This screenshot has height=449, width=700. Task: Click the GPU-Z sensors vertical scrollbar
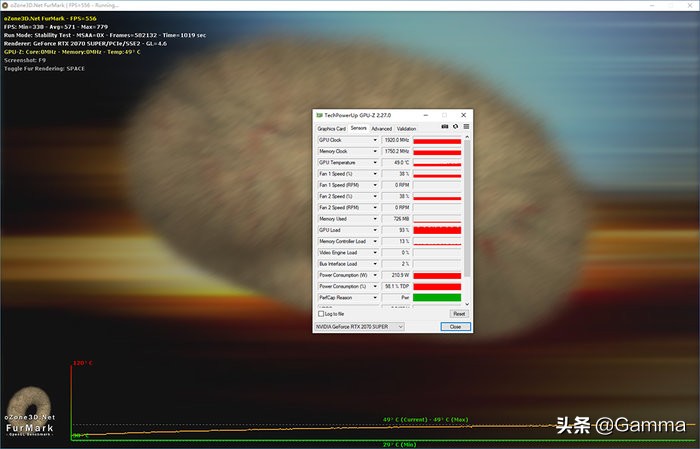tap(466, 220)
